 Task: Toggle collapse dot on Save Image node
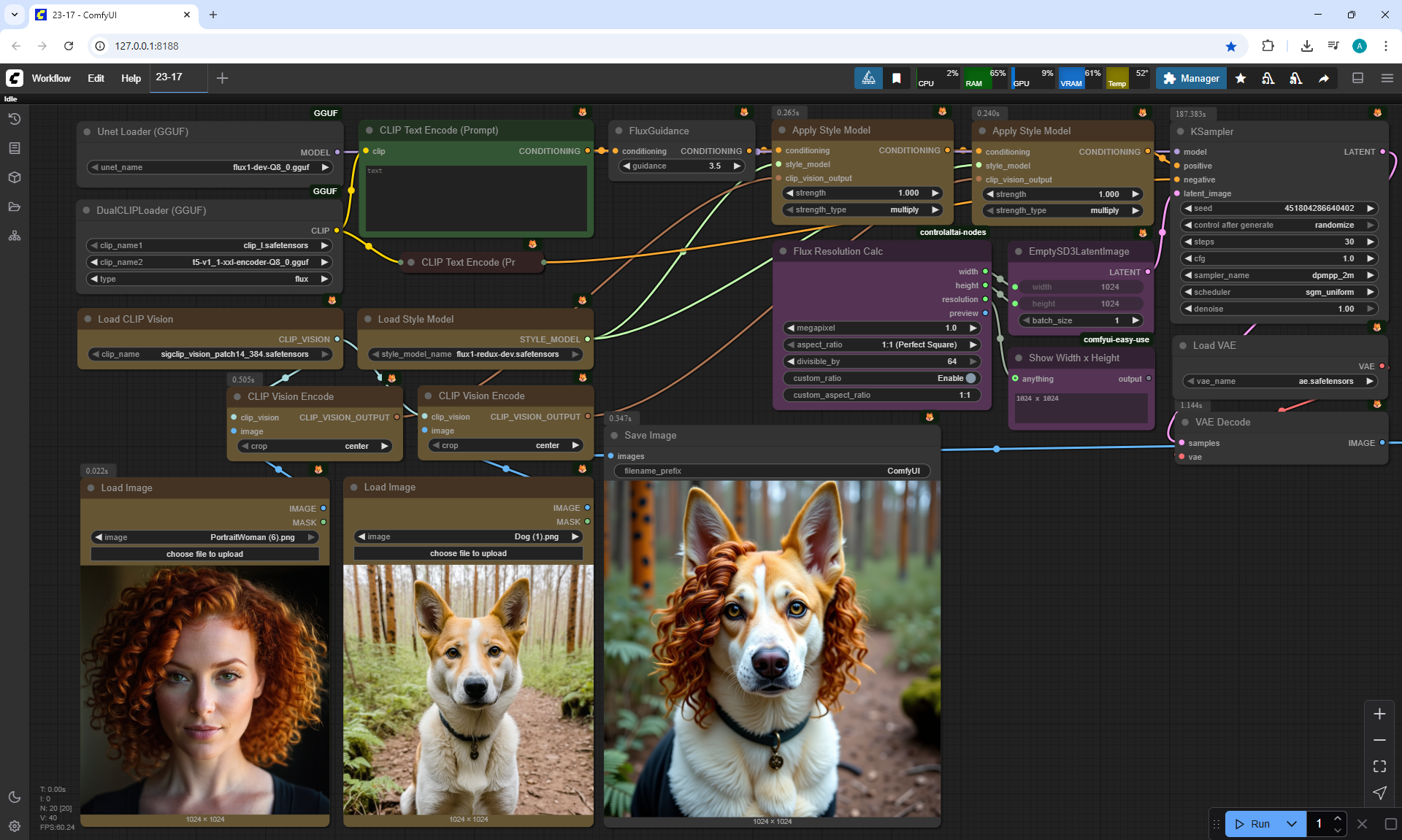click(x=615, y=435)
